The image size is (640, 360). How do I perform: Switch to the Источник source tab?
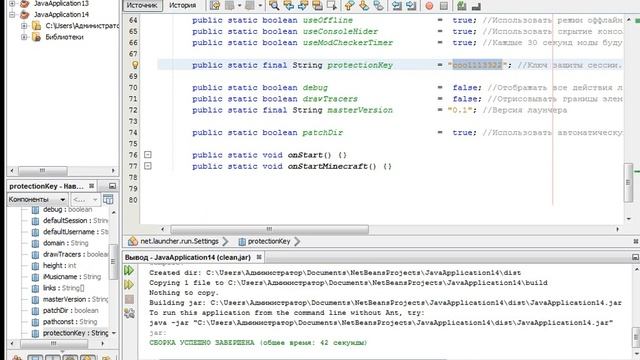click(x=142, y=5)
